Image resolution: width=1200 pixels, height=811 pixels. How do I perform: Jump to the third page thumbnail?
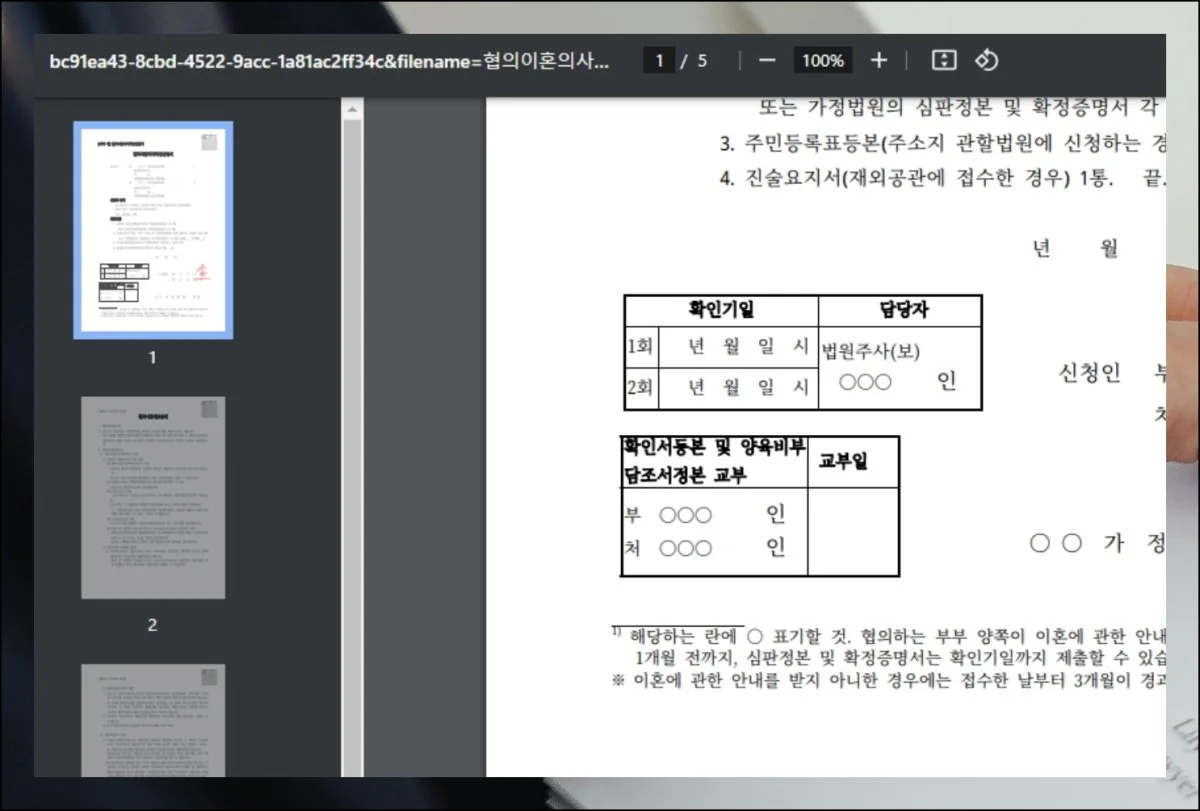click(153, 720)
